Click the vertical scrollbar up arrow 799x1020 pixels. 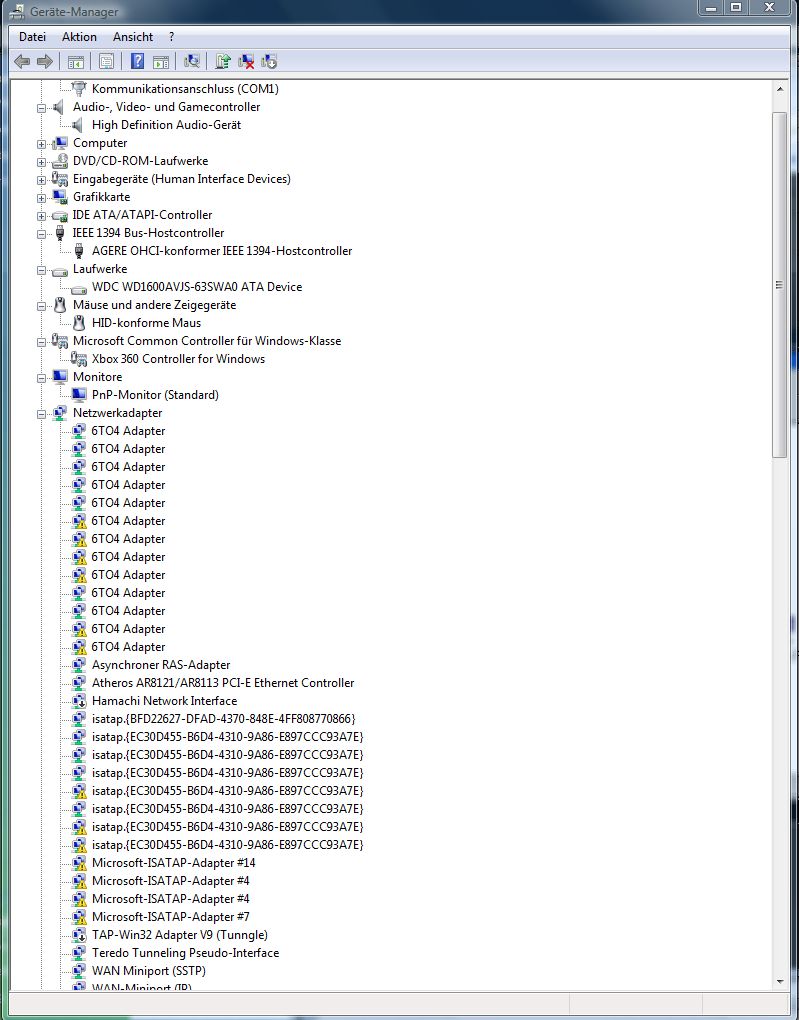coord(779,88)
